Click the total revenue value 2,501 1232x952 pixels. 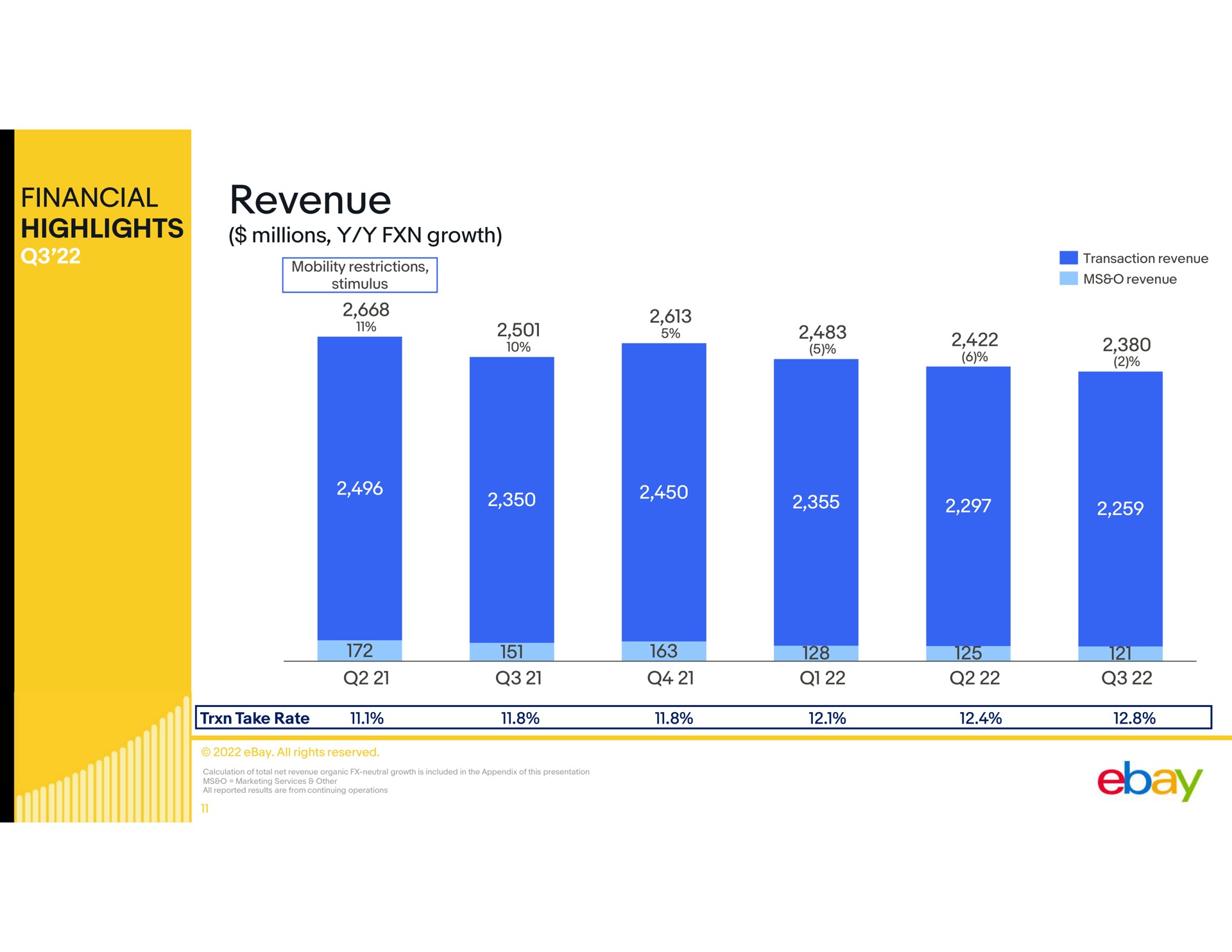click(518, 330)
